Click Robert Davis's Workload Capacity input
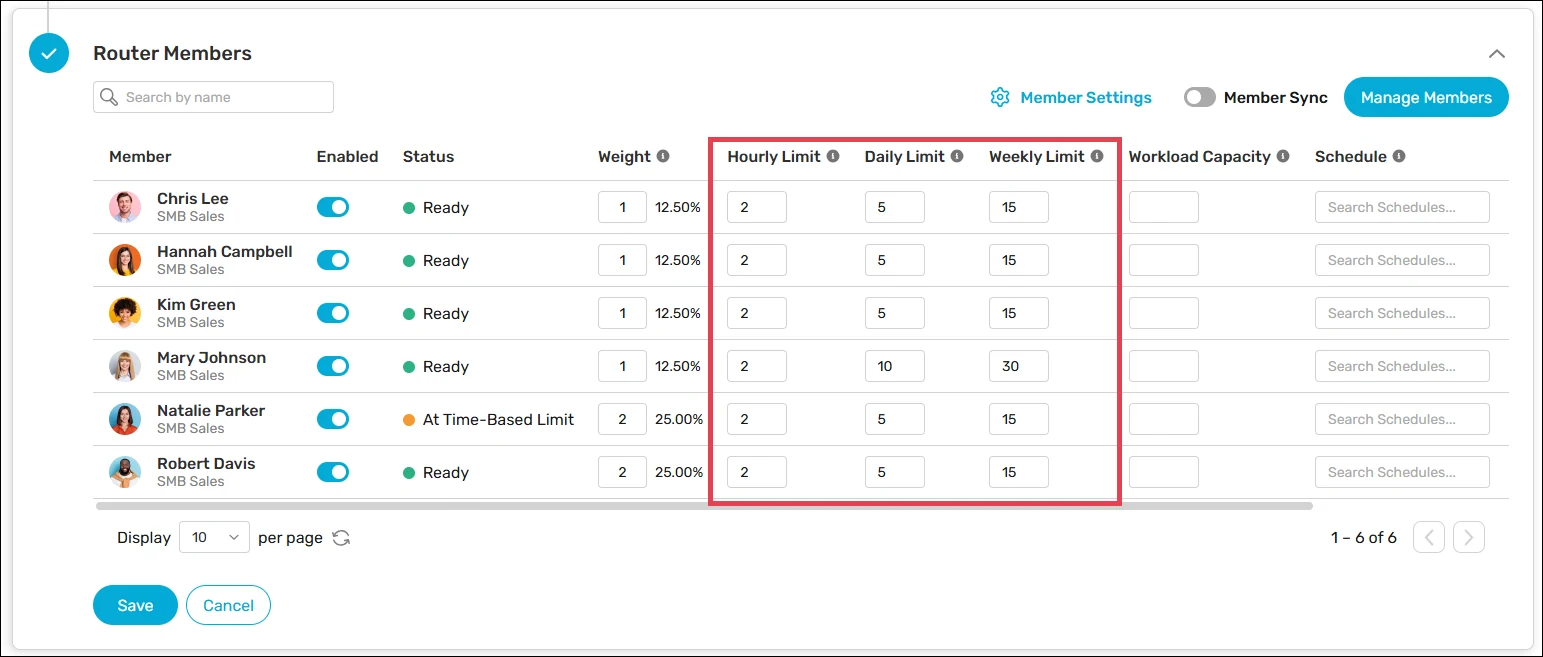Viewport: 1543px width, 657px height. pos(1164,472)
